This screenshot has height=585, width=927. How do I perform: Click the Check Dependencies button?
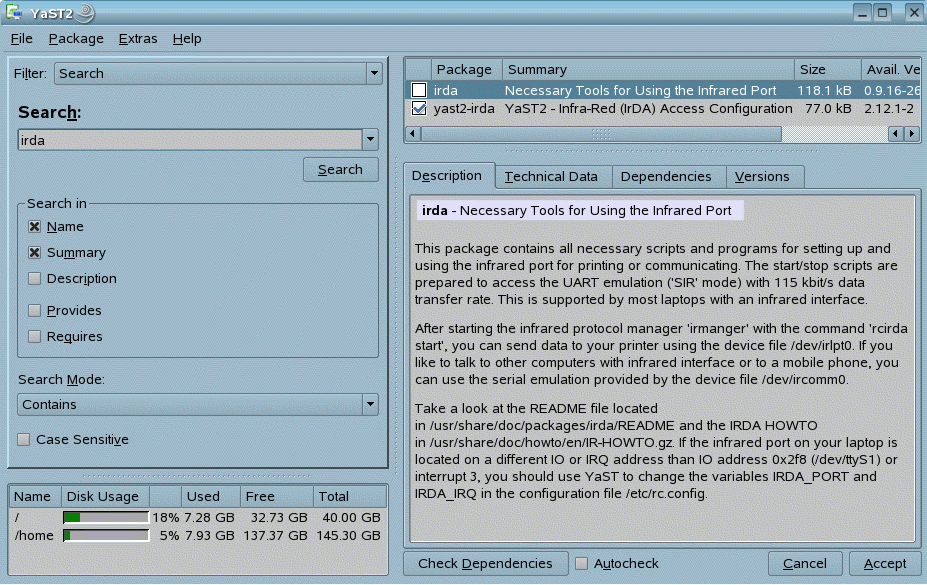tap(485, 564)
